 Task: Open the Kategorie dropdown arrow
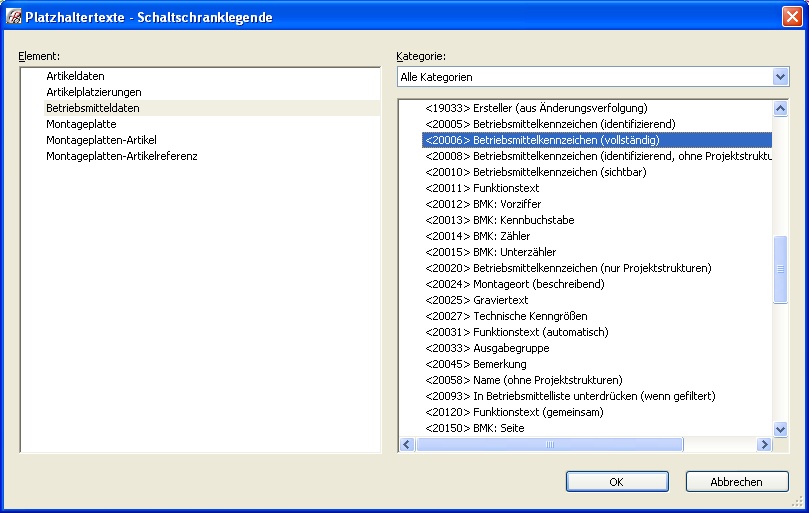780,77
